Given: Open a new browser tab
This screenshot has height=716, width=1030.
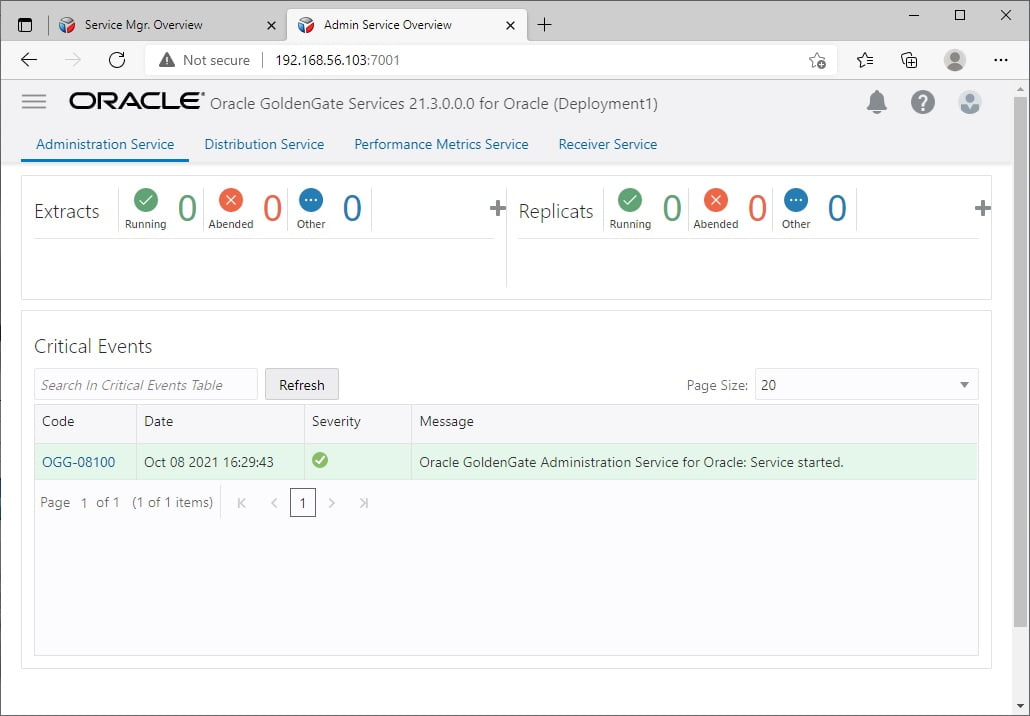Looking at the screenshot, I should tap(544, 25).
